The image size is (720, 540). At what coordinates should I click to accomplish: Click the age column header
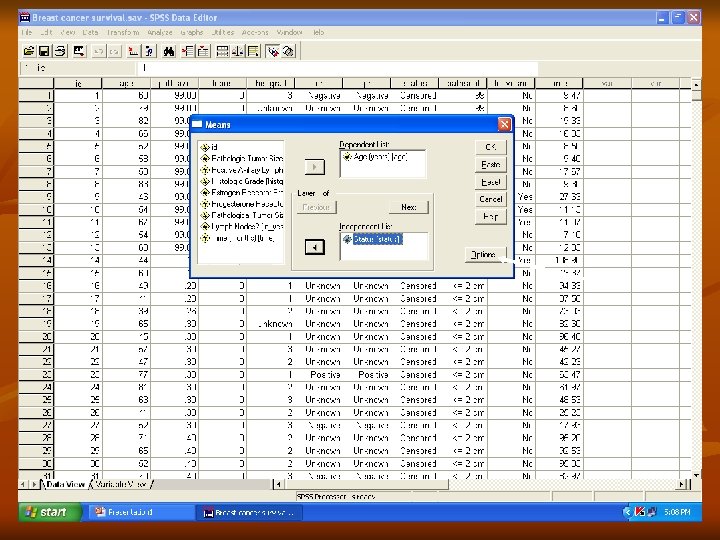coord(126,83)
